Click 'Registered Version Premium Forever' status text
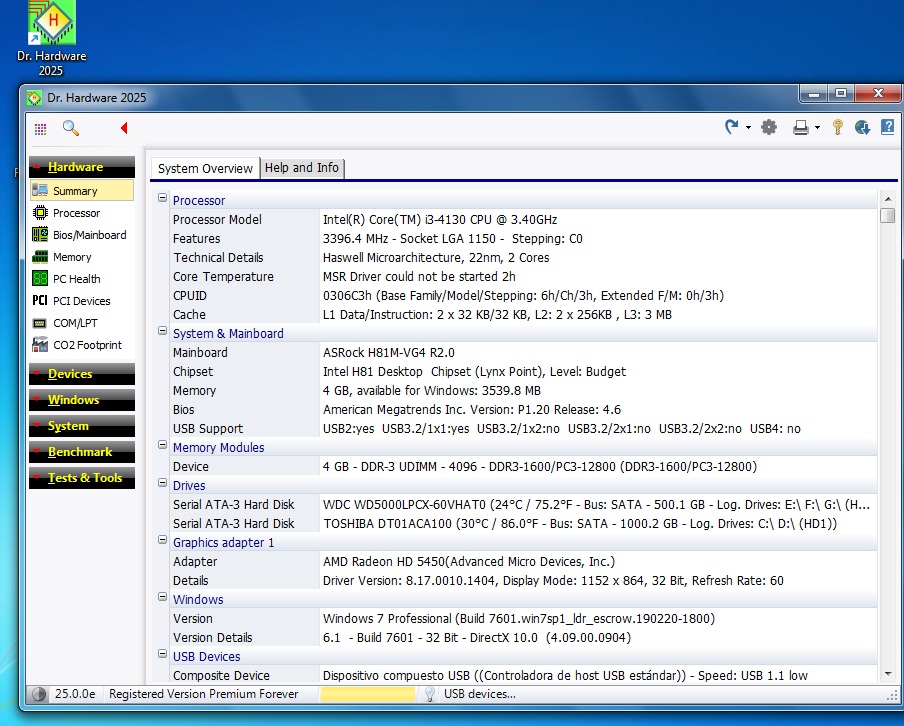Screen dimensions: 904x726 pyautogui.click(x=204, y=694)
